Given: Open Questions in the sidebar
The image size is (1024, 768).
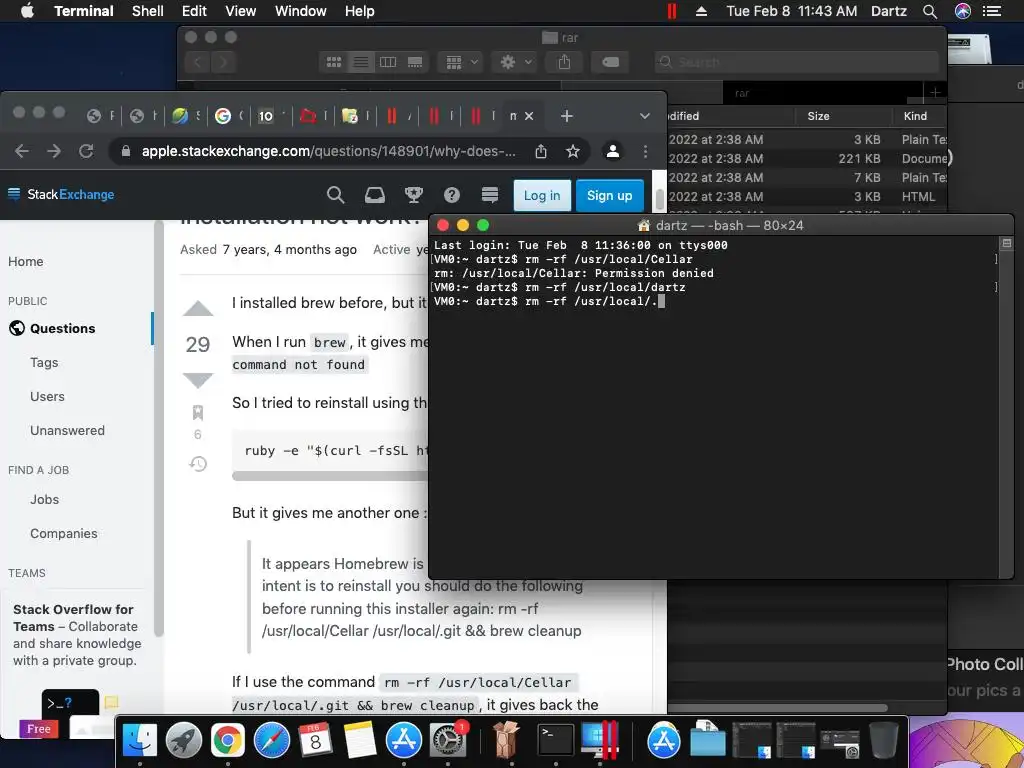Looking at the screenshot, I should [x=63, y=328].
